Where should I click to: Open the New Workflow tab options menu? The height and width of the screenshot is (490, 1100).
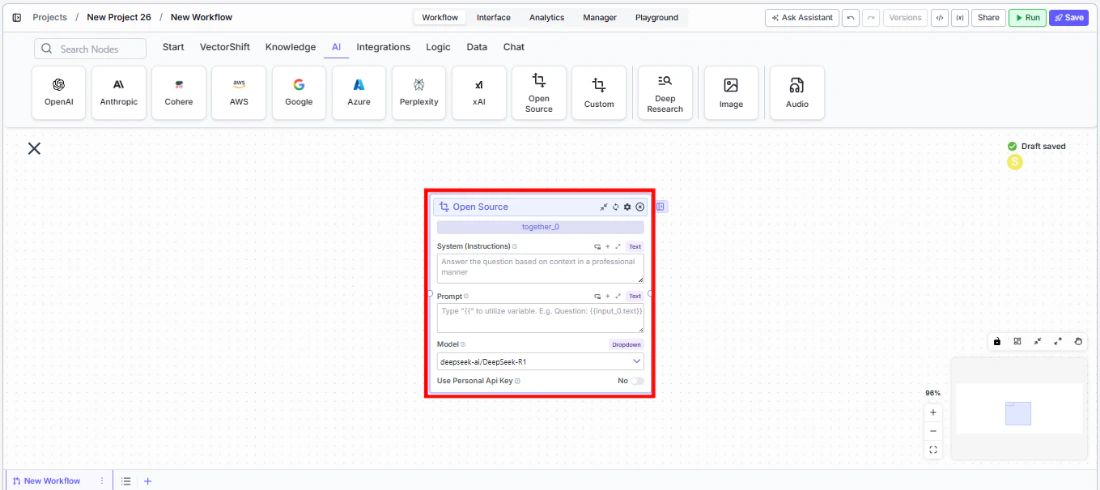point(102,481)
